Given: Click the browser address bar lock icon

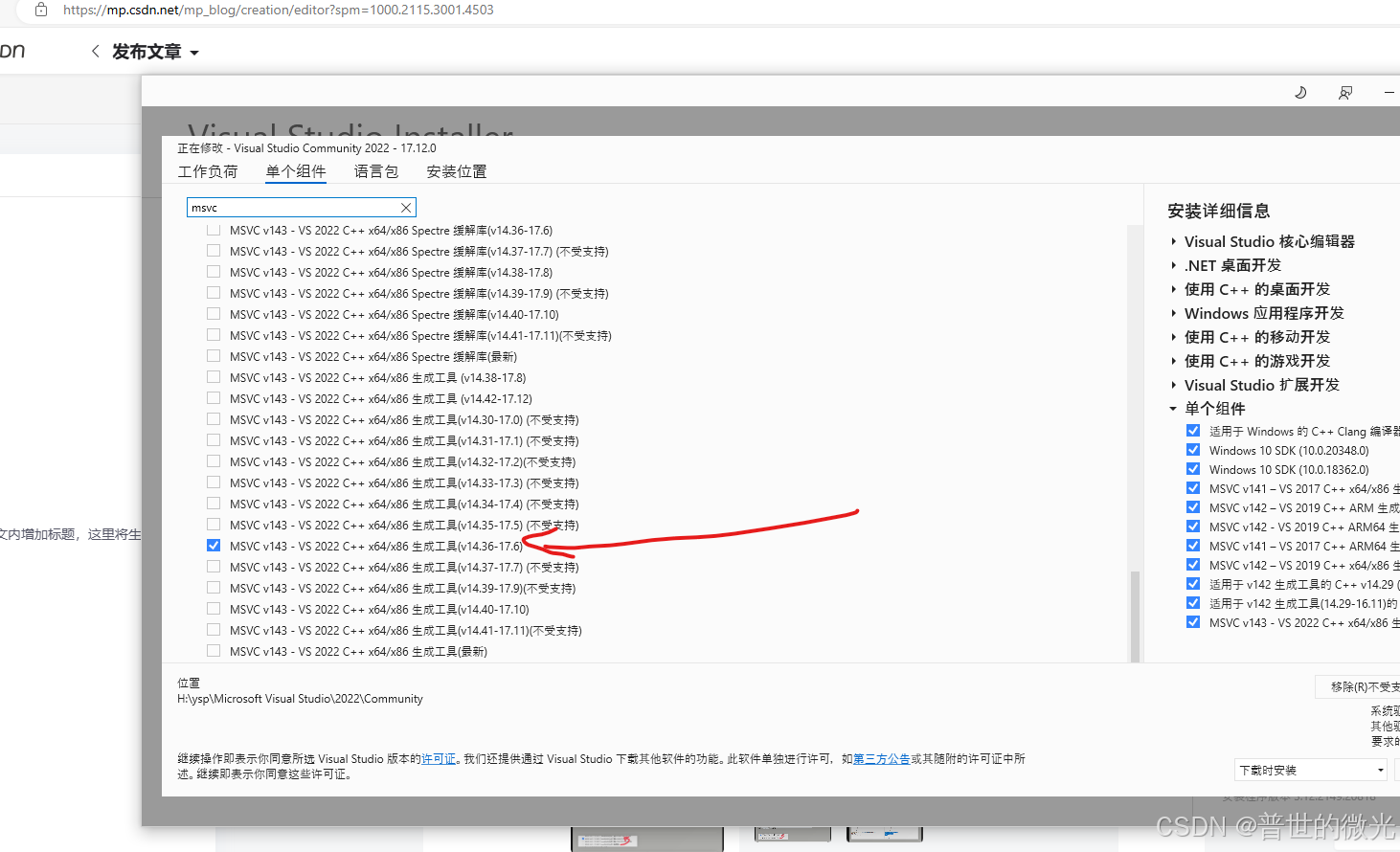Looking at the screenshot, I should click(40, 10).
